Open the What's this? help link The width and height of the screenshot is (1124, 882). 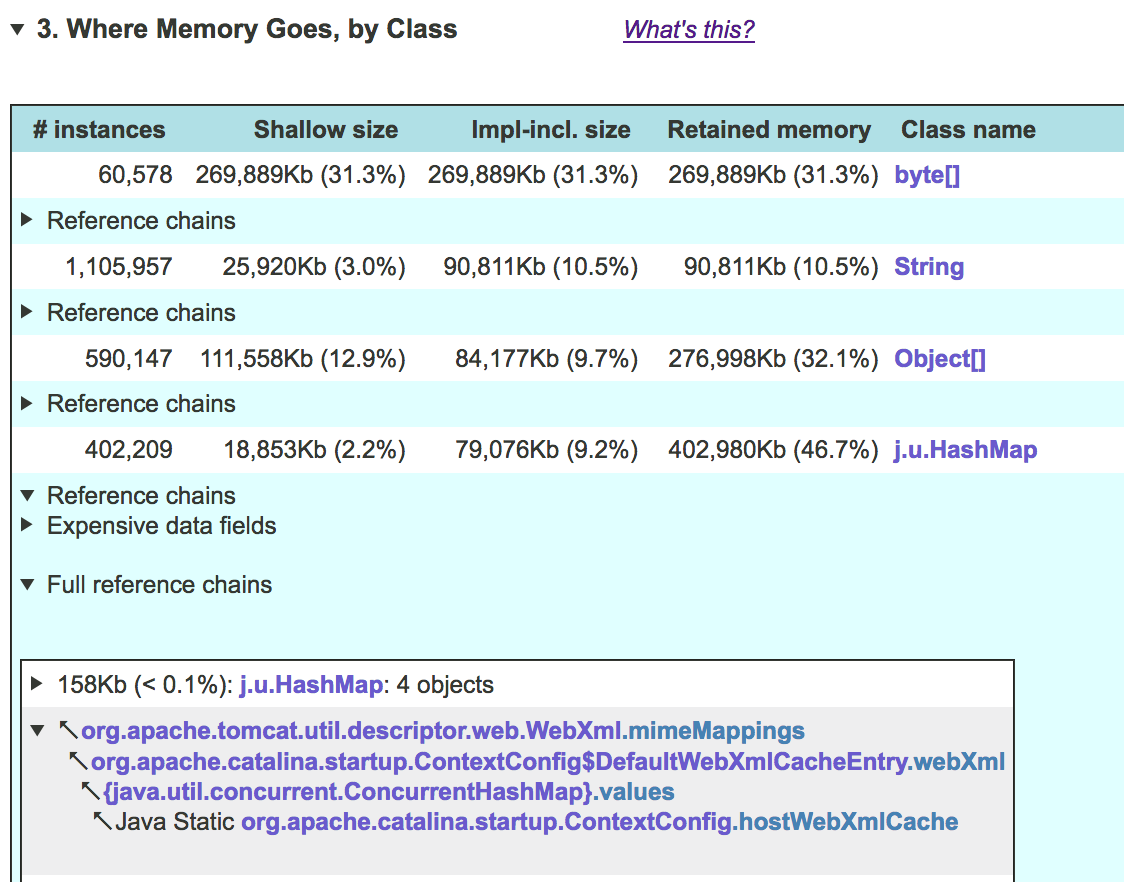pos(688,30)
